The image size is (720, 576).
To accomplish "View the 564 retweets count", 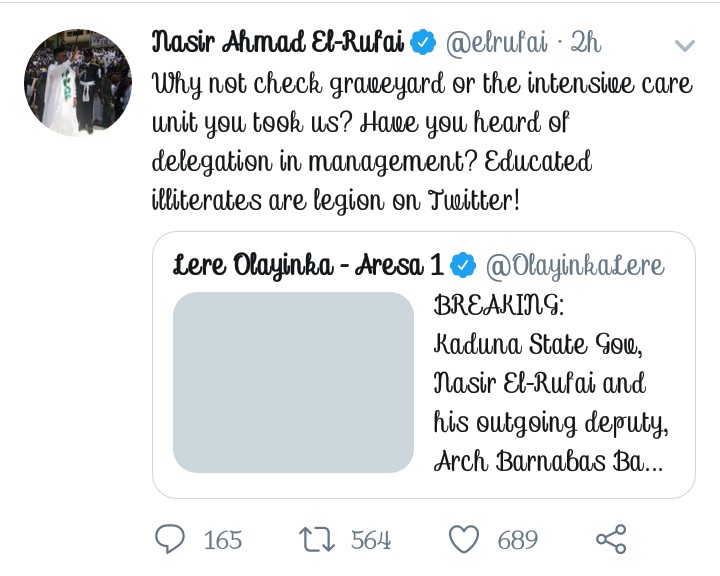I will tap(370, 541).
